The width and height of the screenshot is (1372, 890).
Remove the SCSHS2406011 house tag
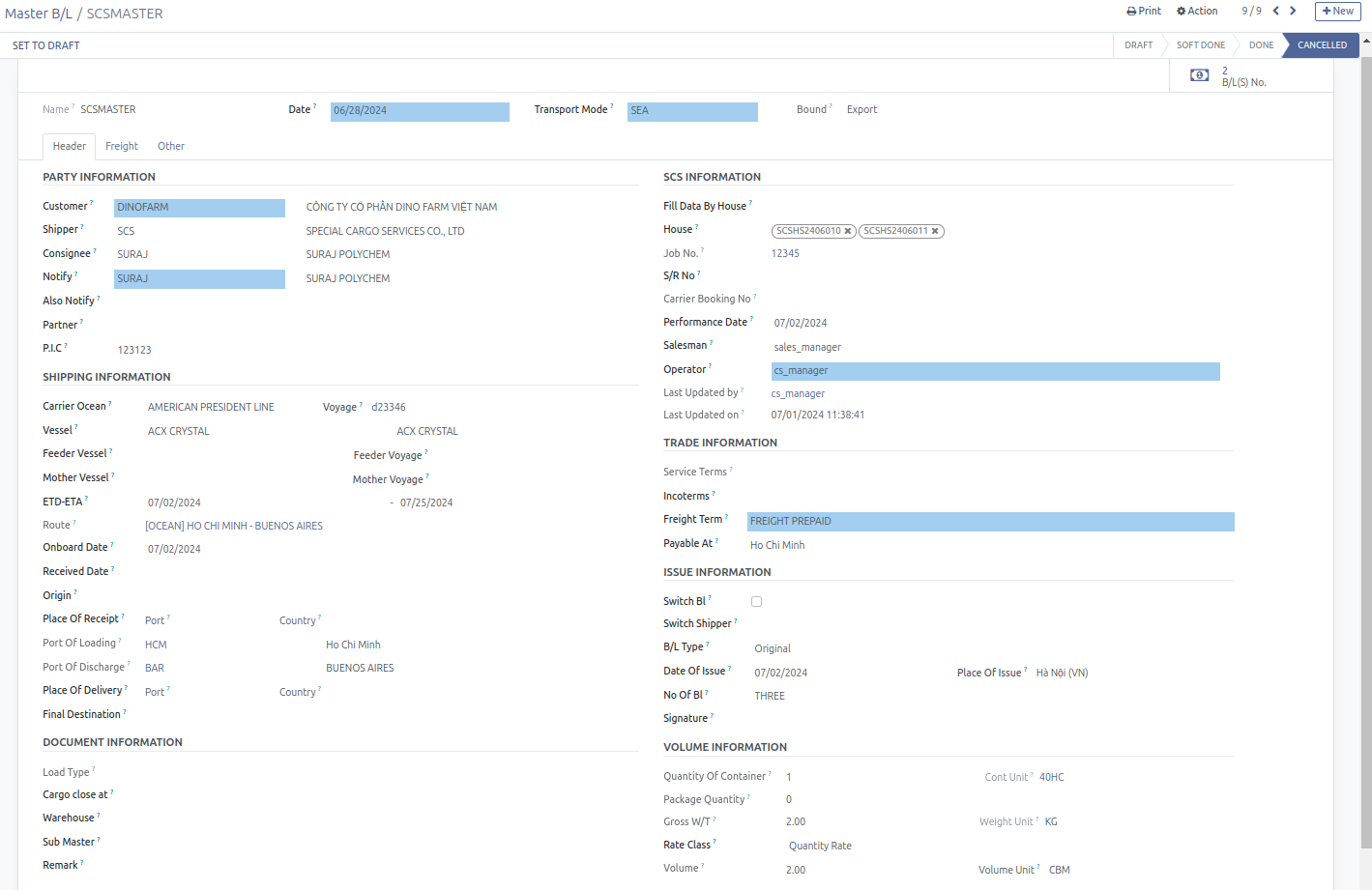click(x=933, y=231)
